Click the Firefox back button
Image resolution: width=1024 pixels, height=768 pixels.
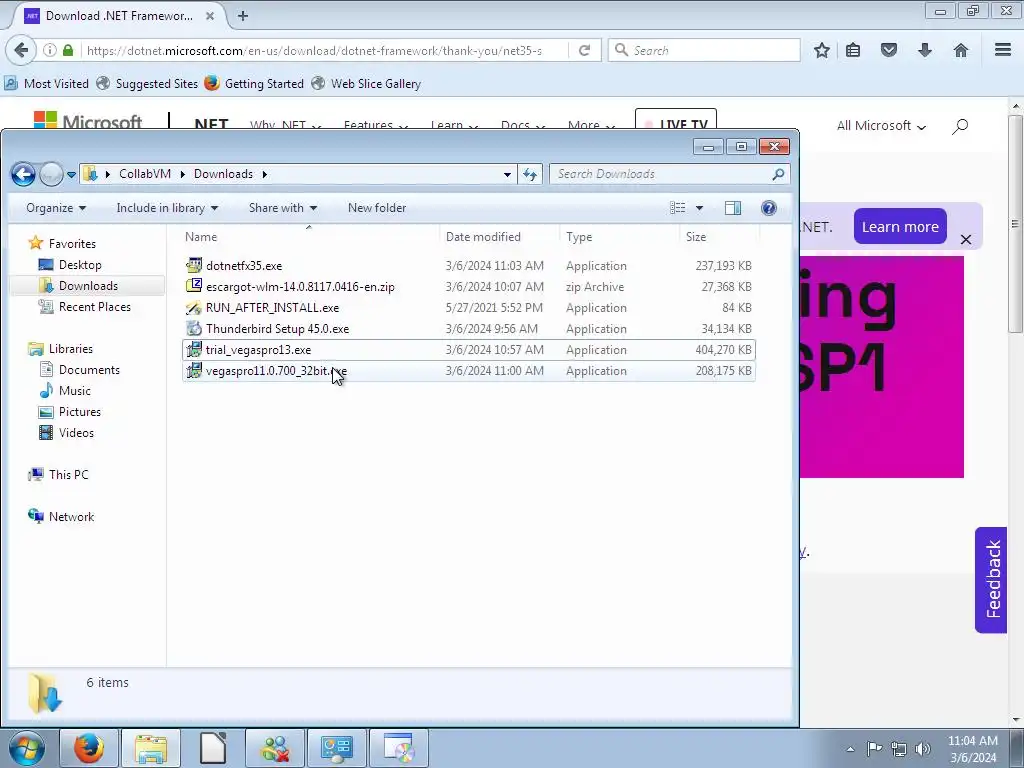(21, 50)
